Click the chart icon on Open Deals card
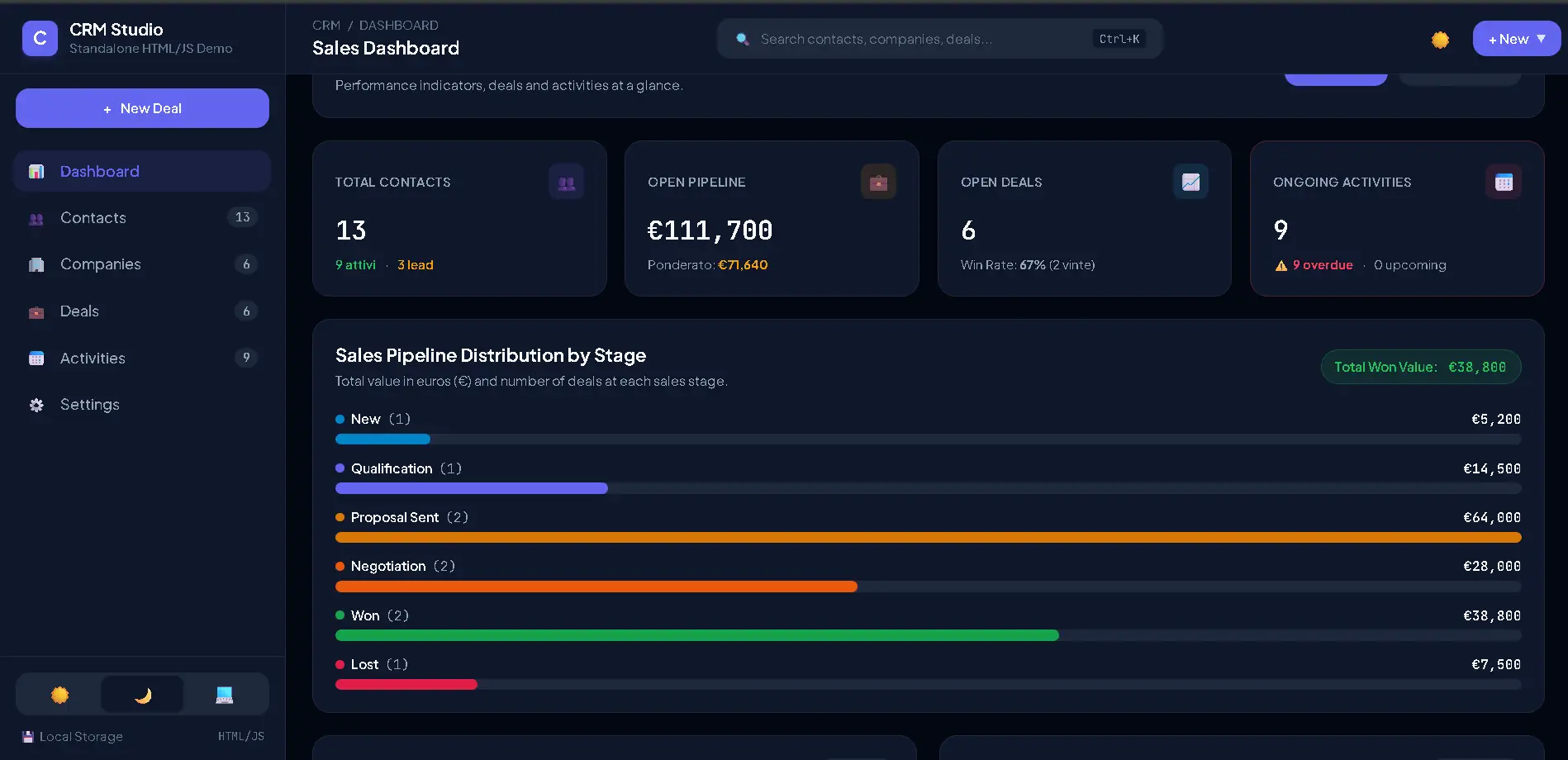This screenshot has height=760, width=1568. (x=1190, y=182)
